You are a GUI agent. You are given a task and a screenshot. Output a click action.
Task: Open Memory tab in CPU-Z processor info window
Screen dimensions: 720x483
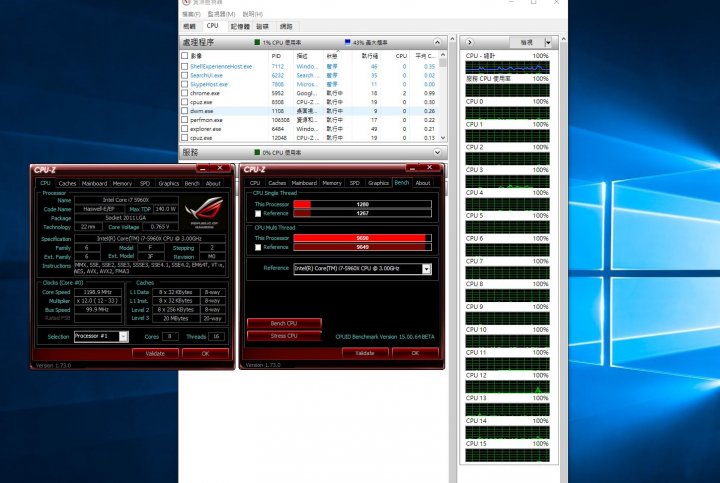[x=122, y=183]
